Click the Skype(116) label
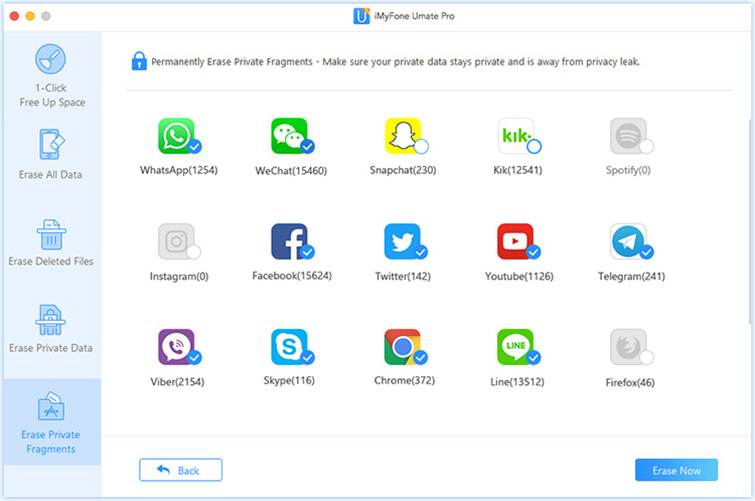 tap(289, 380)
